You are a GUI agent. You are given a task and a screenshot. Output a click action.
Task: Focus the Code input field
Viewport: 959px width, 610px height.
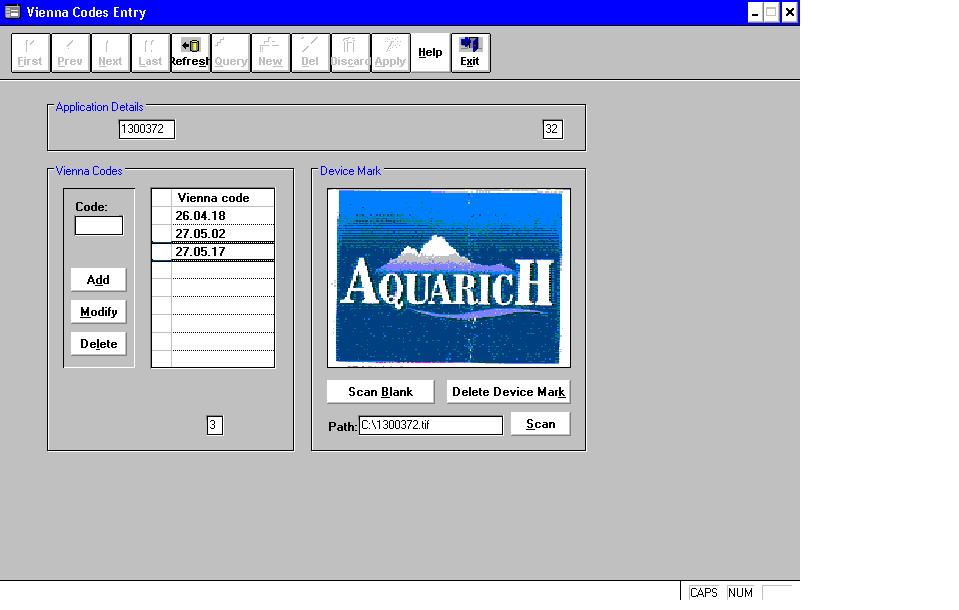99,226
